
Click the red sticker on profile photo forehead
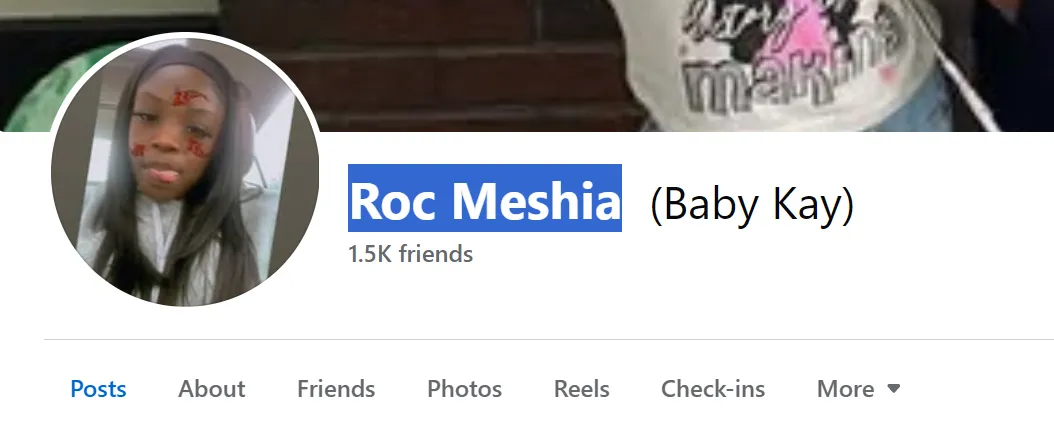[181, 97]
